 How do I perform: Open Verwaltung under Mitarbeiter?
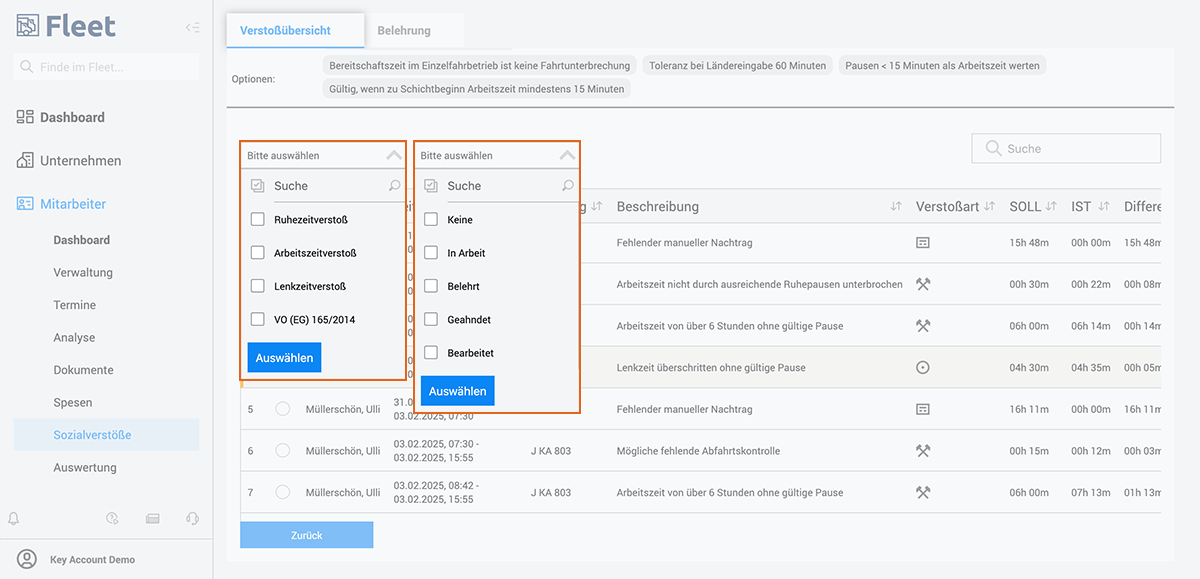coord(83,272)
